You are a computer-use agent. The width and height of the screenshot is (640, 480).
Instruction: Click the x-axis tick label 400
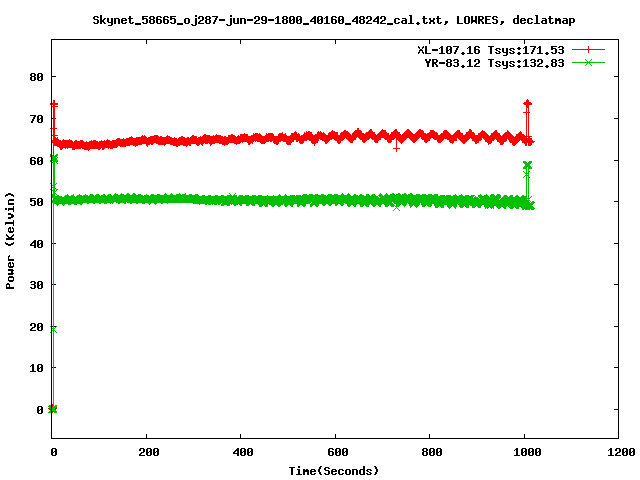pos(243,452)
